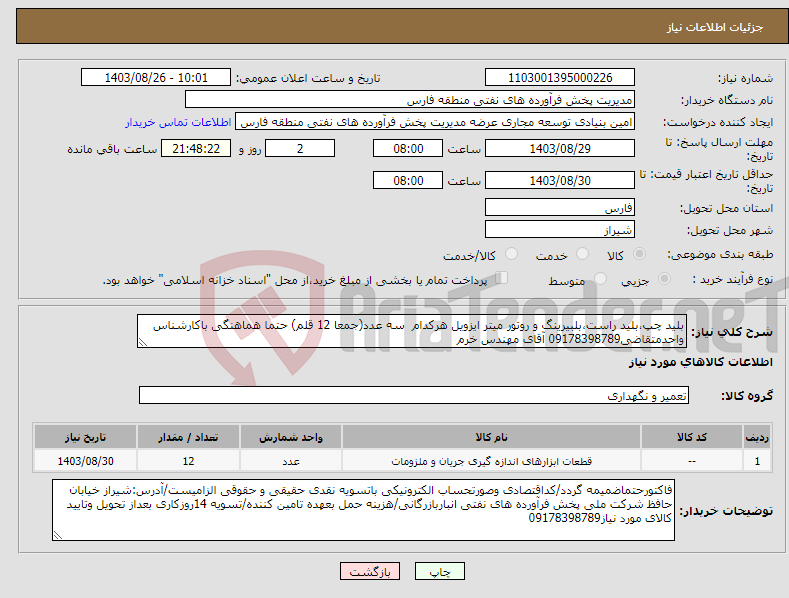Click the row number cell 1

[757, 461]
